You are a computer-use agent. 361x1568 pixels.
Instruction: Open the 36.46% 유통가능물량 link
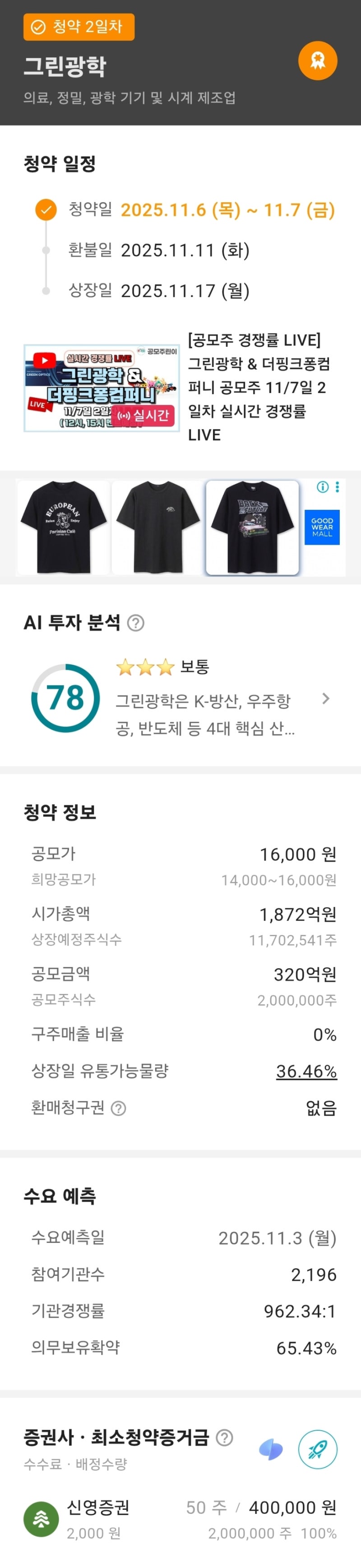[306, 1071]
